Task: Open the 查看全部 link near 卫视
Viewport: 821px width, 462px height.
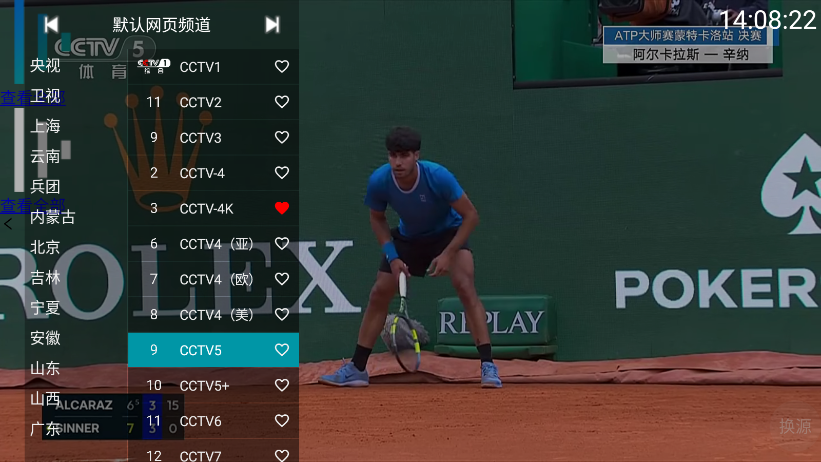Action: (32, 97)
